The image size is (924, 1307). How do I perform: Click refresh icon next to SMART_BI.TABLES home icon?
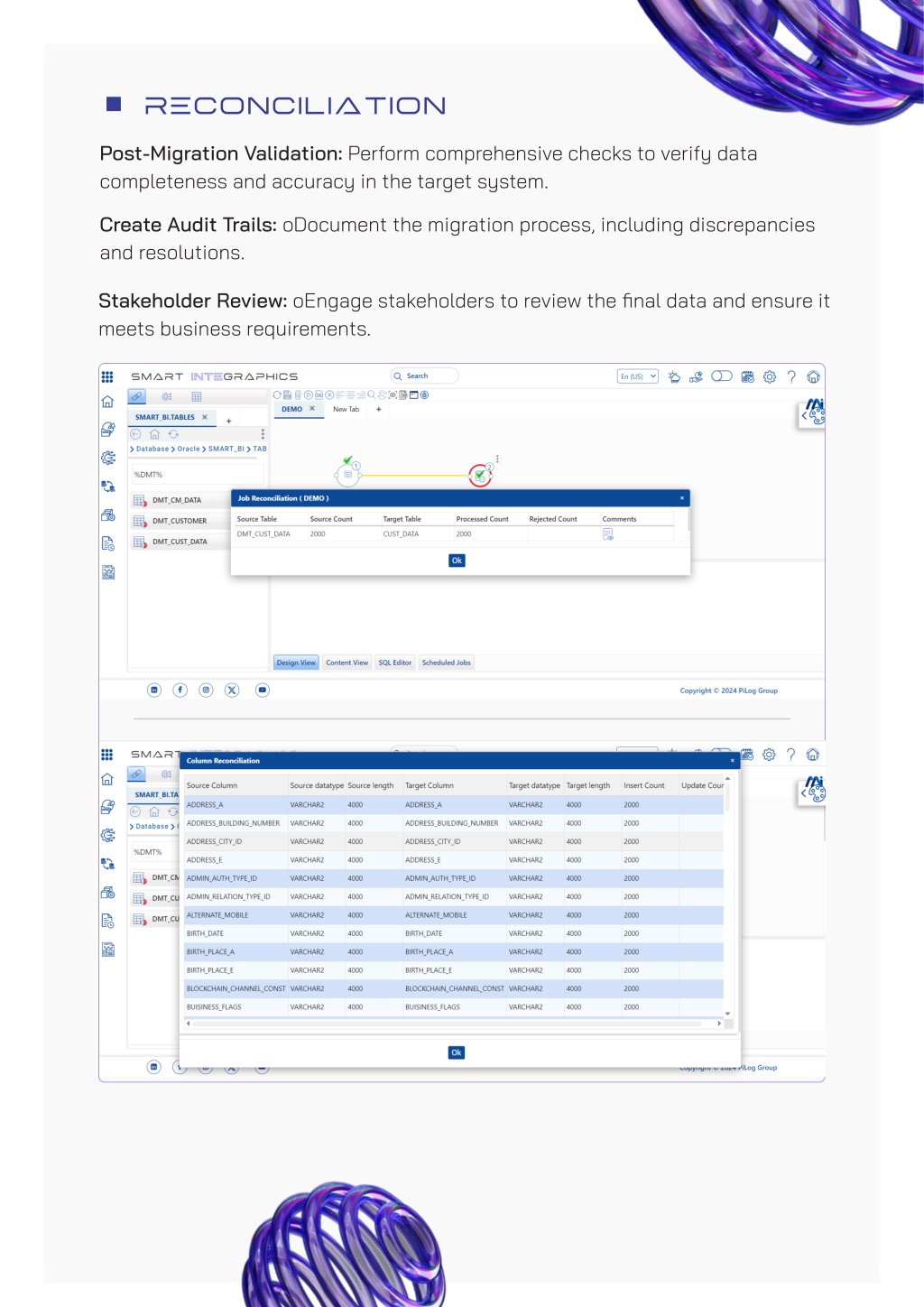pos(173,434)
